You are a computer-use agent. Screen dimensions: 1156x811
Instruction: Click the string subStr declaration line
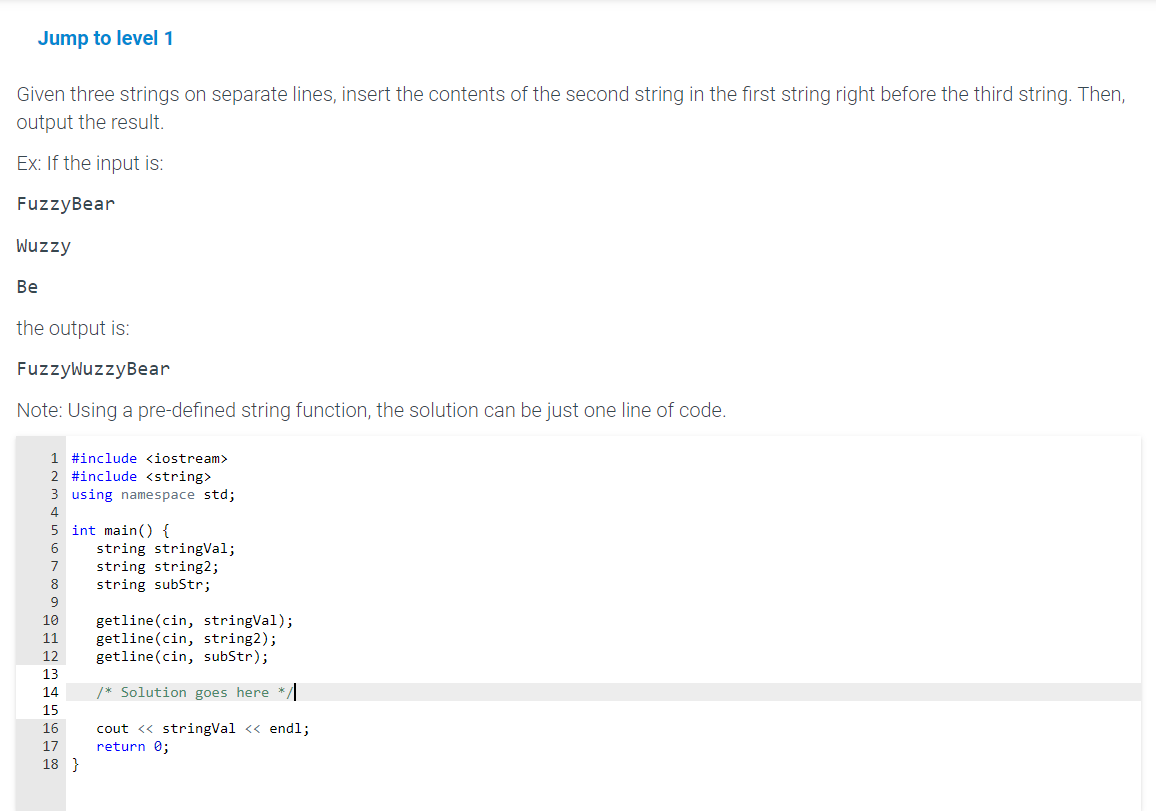153,585
